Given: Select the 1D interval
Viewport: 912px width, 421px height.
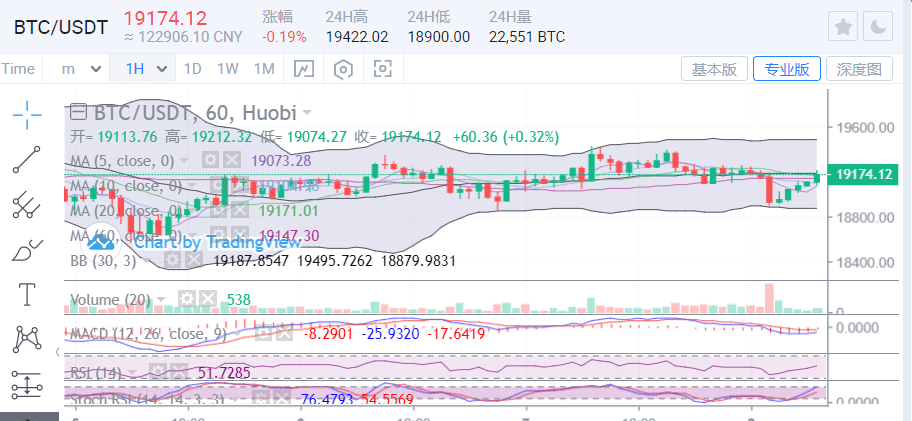Looking at the screenshot, I should coord(193,69).
